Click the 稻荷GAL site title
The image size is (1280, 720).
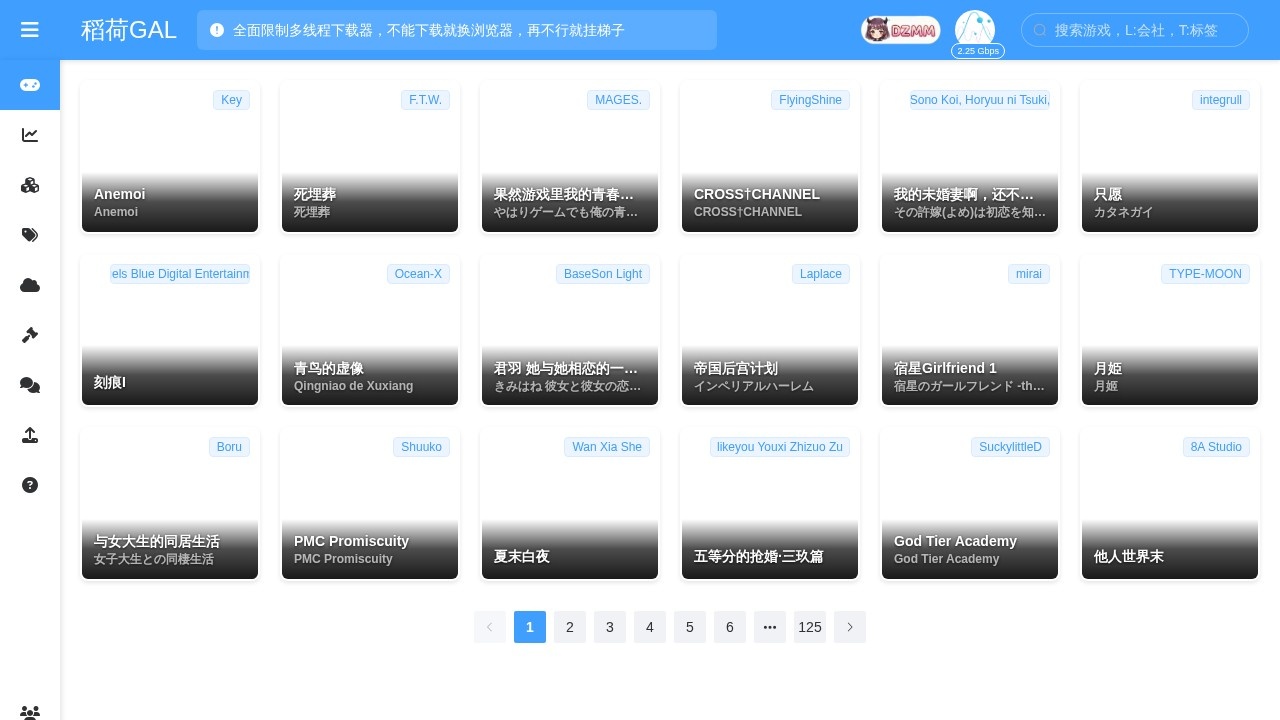click(129, 30)
